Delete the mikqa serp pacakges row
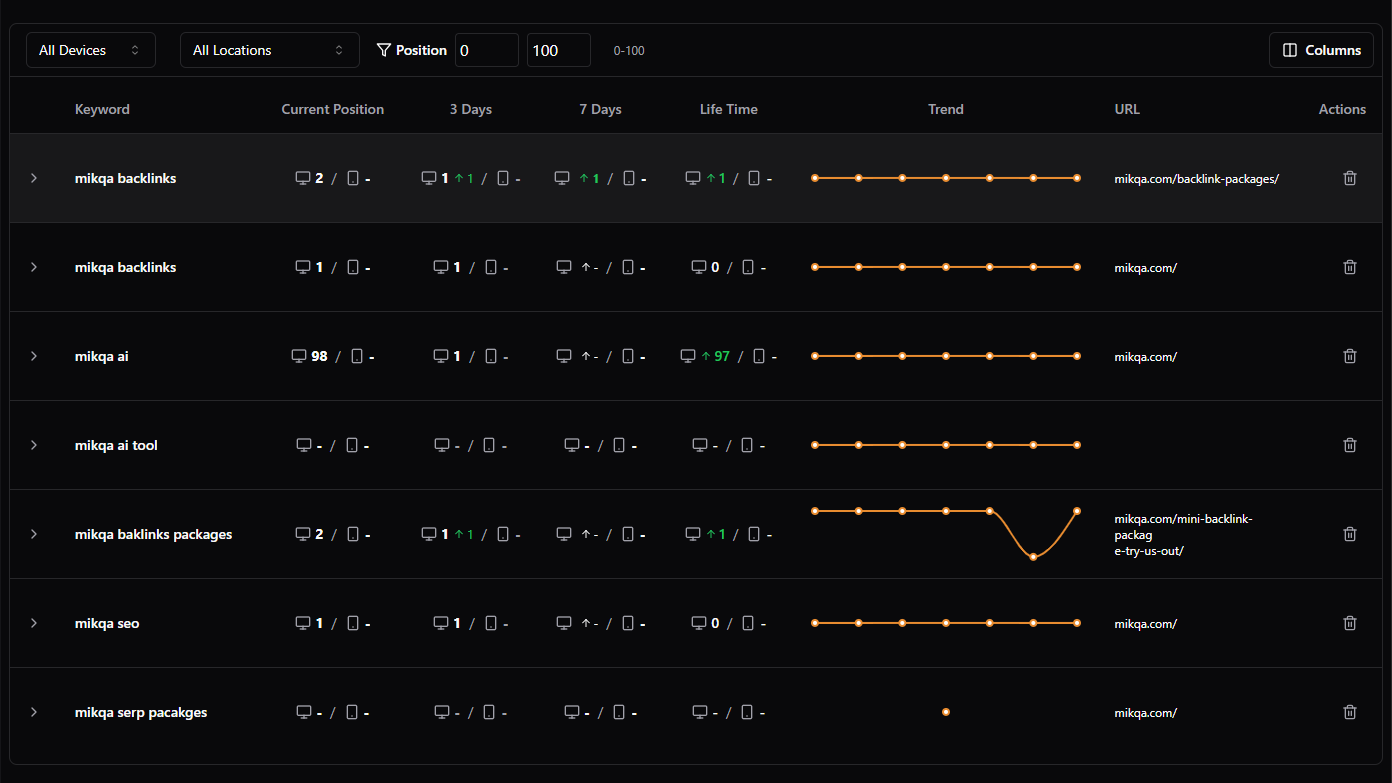This screenshot has height=783, width=1392. pos(1349,712)
